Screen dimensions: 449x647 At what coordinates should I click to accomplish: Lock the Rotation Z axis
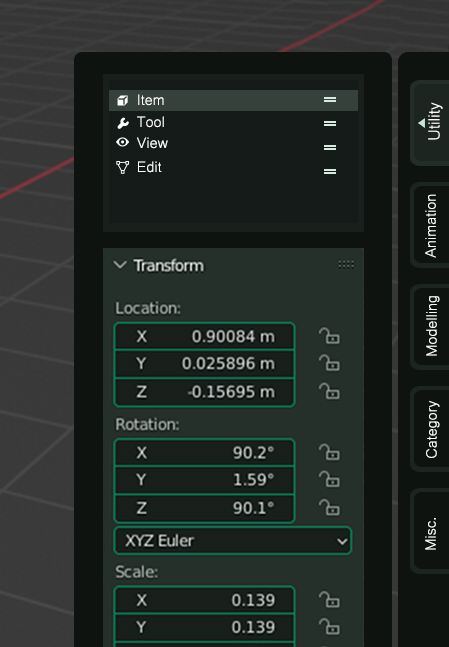329,508
